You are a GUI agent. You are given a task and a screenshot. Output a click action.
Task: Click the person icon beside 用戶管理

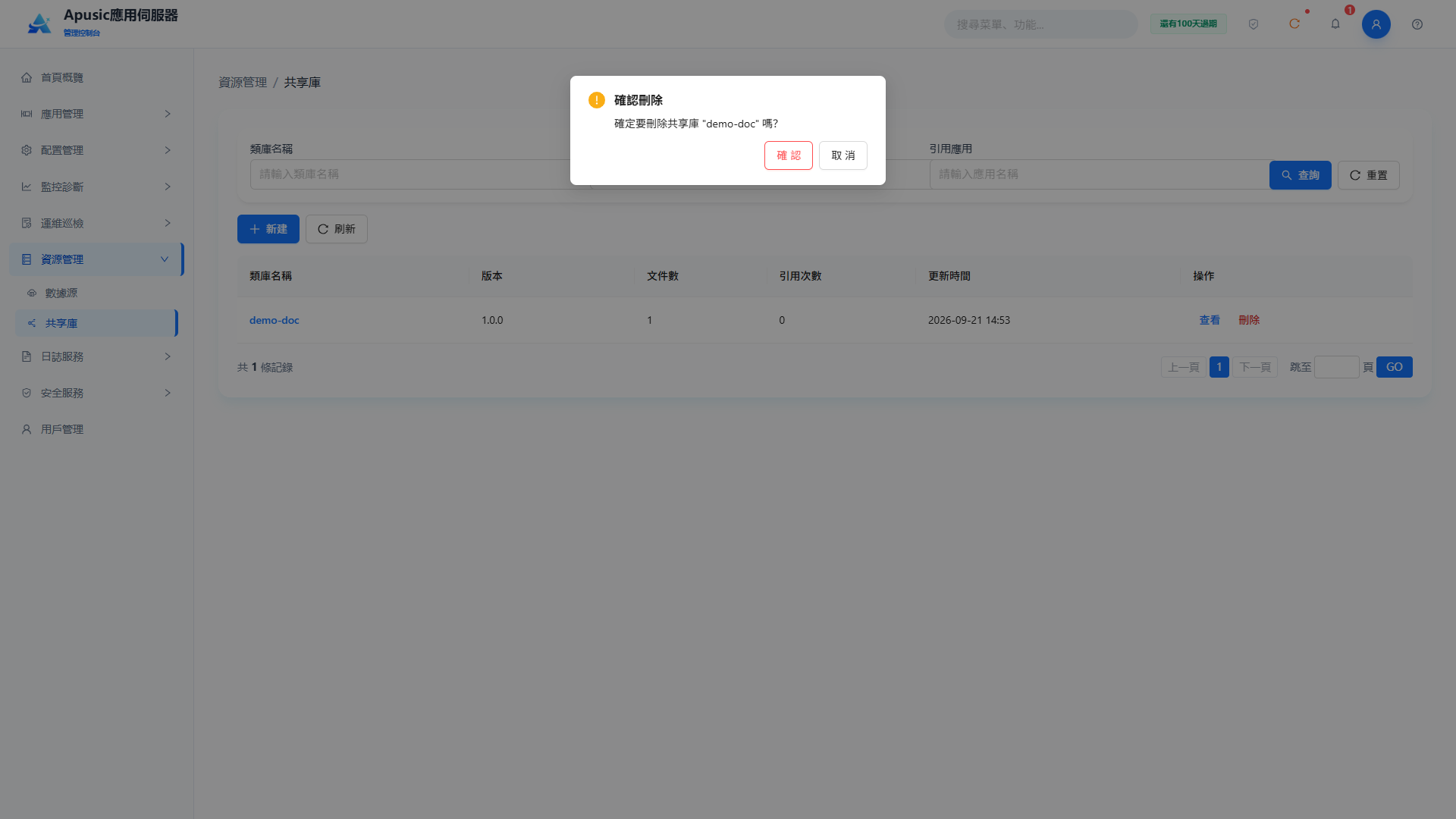pos(27,429)
